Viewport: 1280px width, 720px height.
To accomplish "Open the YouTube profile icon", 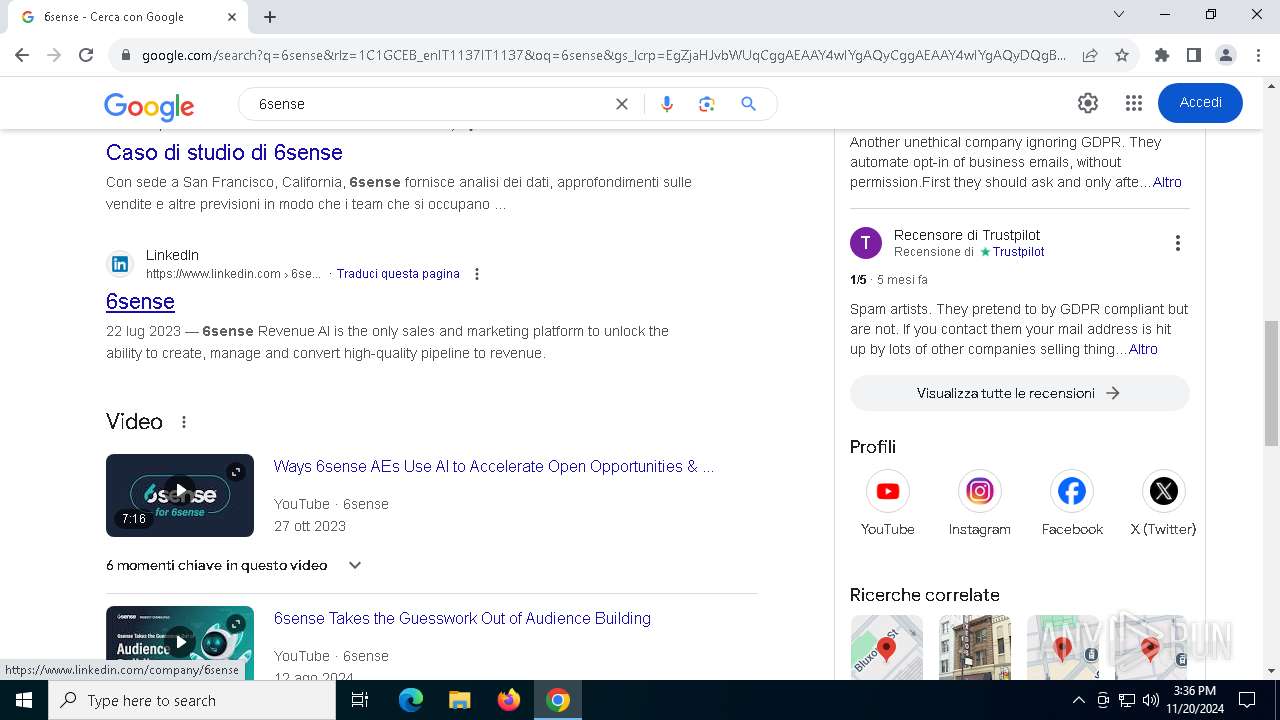I will click(x=888, y=491).
